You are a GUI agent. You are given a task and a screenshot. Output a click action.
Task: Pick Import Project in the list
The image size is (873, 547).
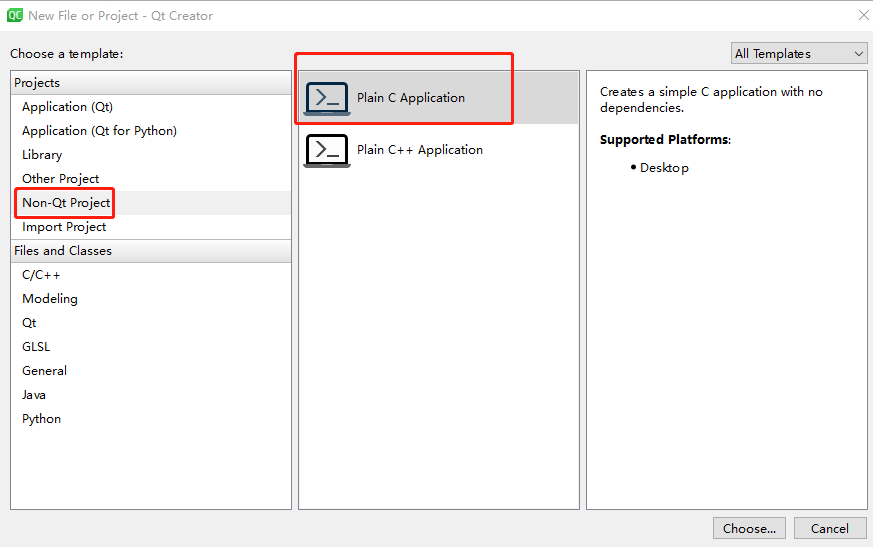coord(64,227)
